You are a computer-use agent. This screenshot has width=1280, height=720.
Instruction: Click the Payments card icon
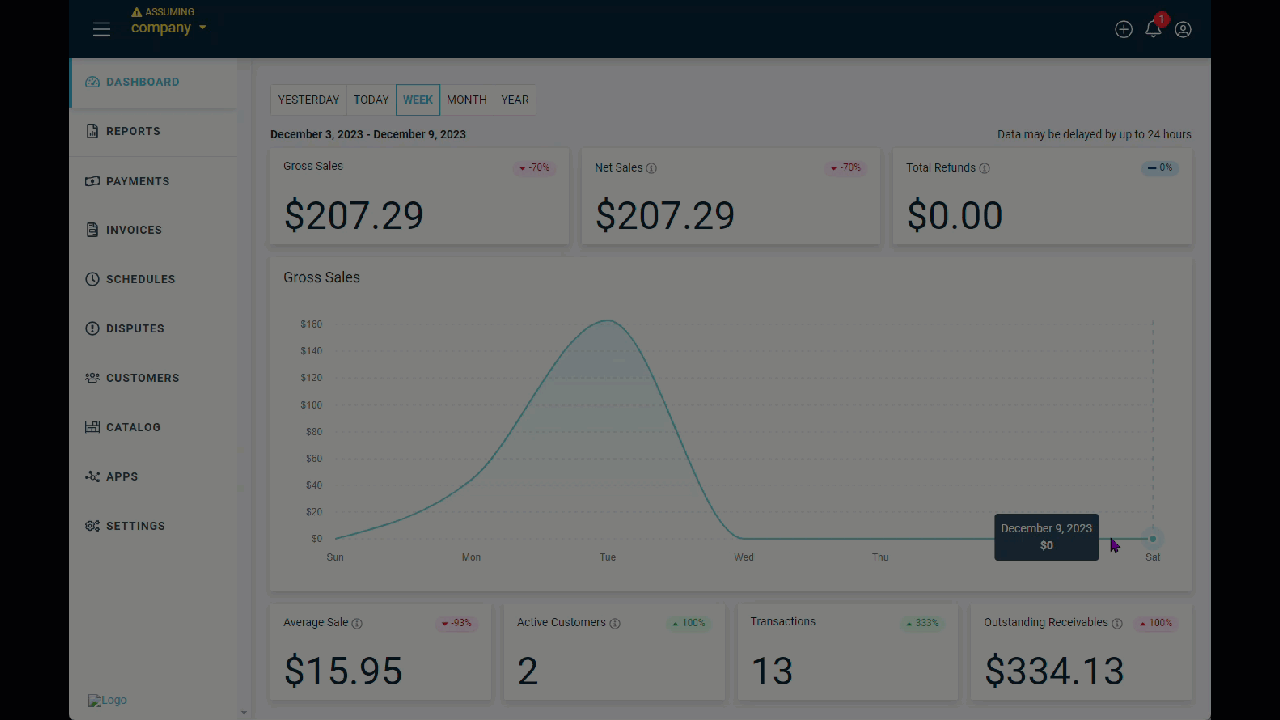(92, 181)
